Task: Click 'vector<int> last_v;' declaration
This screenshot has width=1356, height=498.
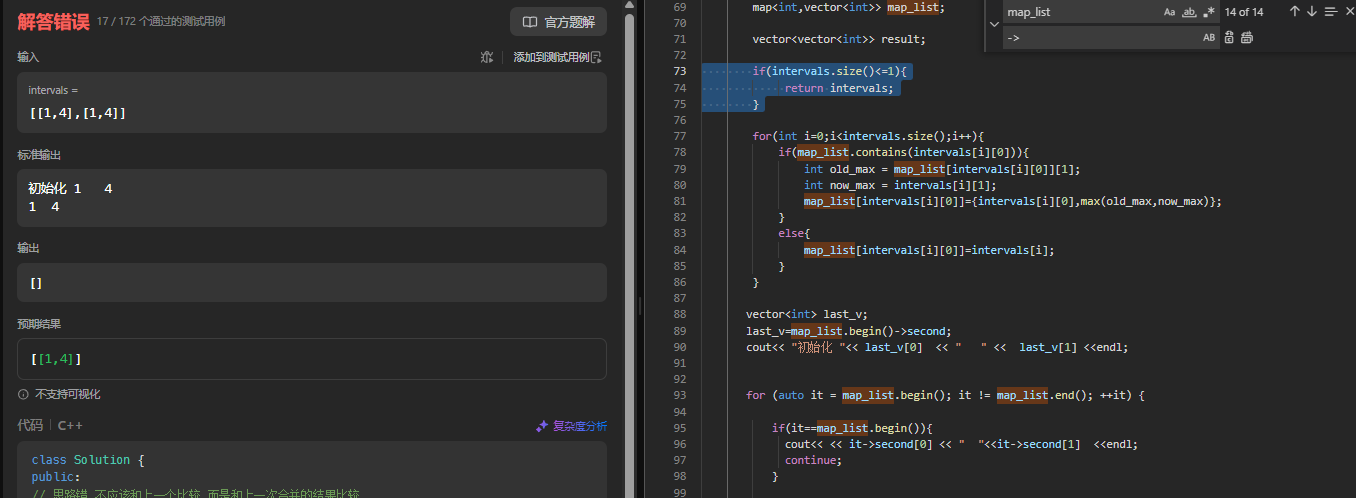Action: (807, 314)
